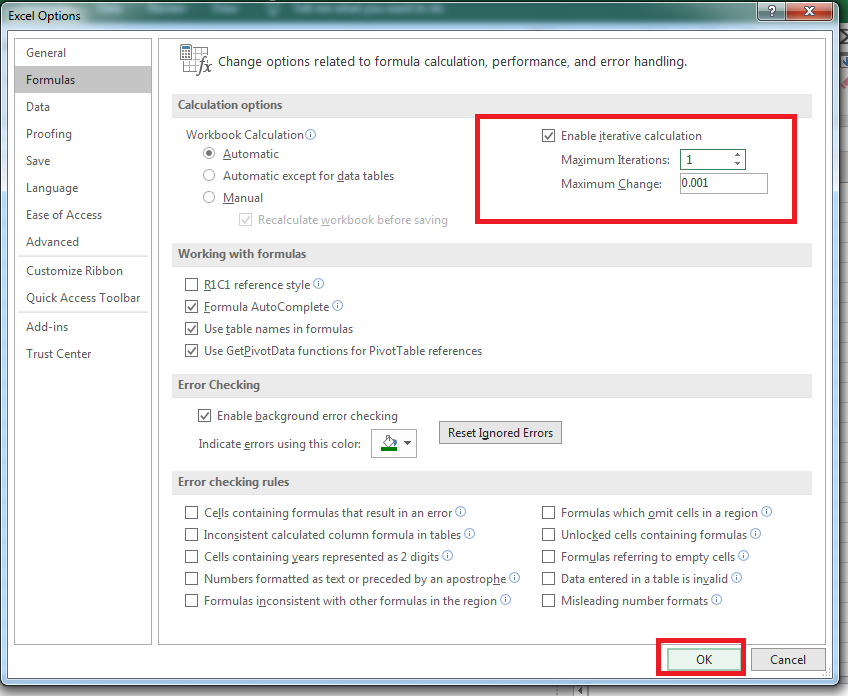
Task: Open Customize Ribbon category
Action: coord(83,270)
